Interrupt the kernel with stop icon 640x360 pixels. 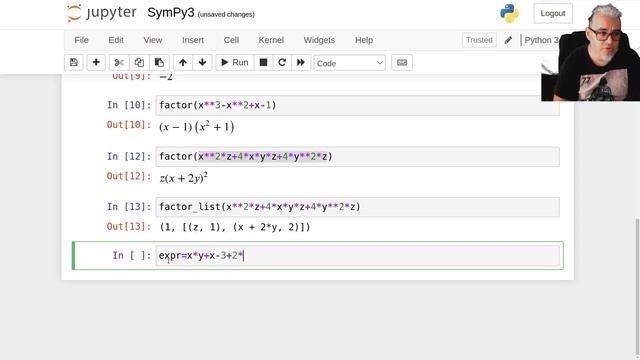[x=263, y=62]
